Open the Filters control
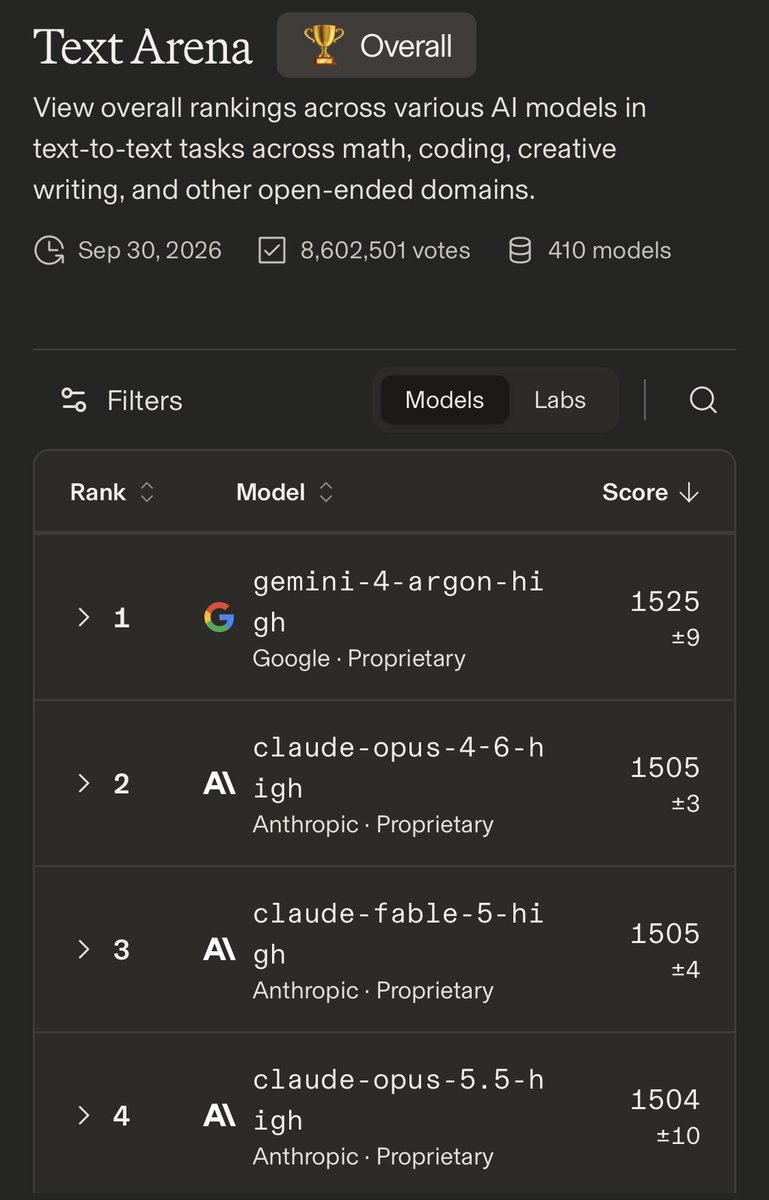The image size is (769, 1200). pos(122,401)
